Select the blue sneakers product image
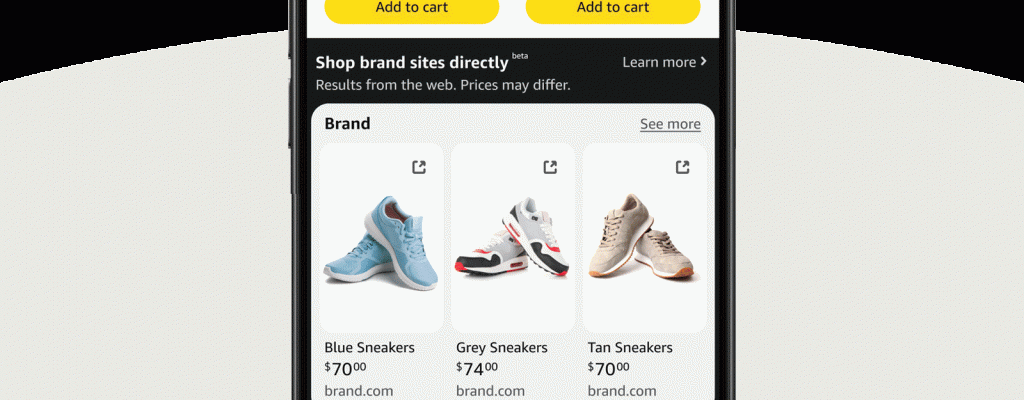This screenshot has height=400, width=1024. point(381,240)
